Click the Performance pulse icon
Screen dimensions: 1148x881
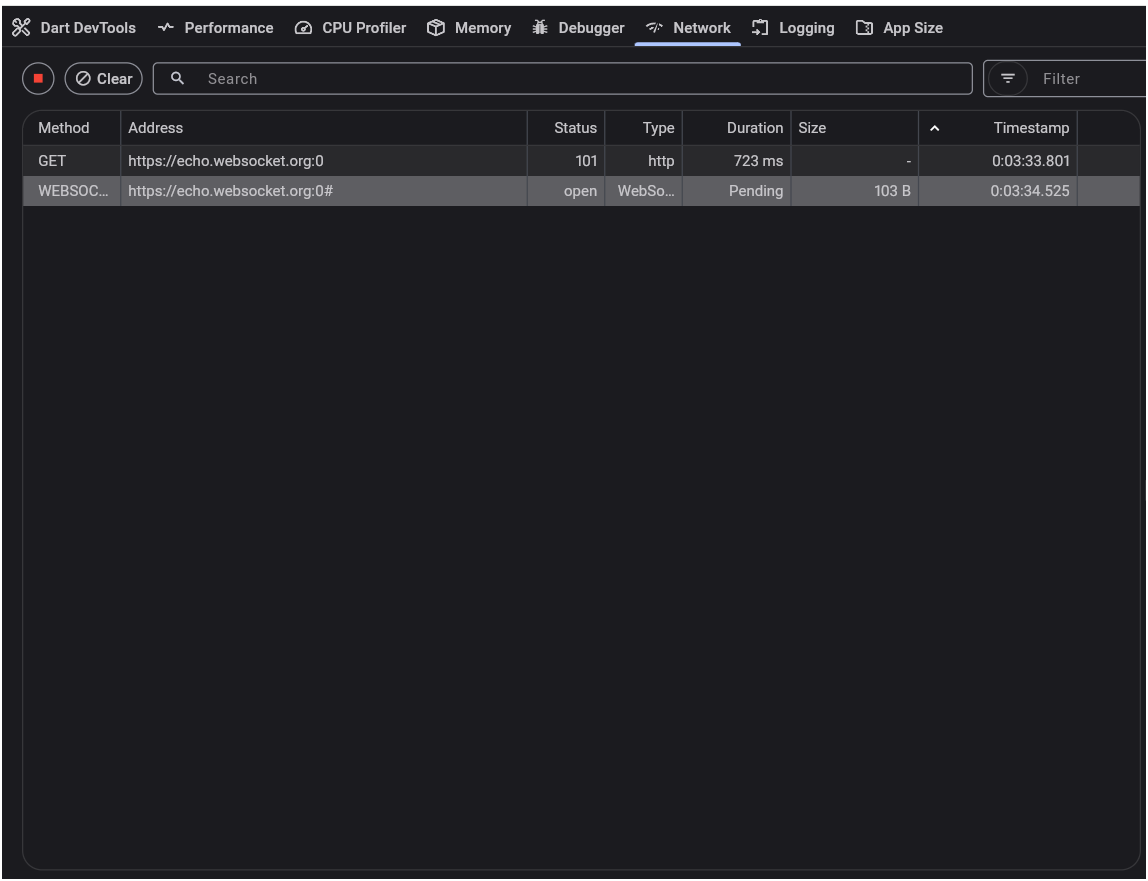click(x=165, y=28)
